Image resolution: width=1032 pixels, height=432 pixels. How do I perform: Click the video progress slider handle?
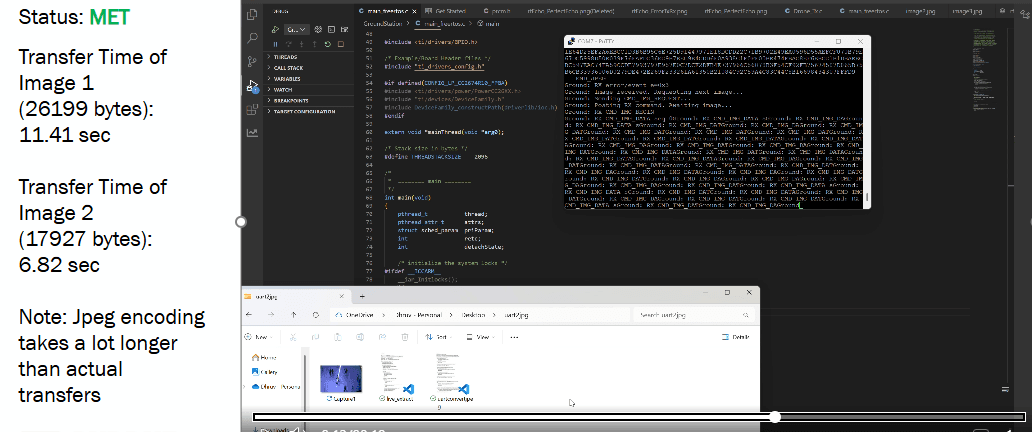point(775,416)
